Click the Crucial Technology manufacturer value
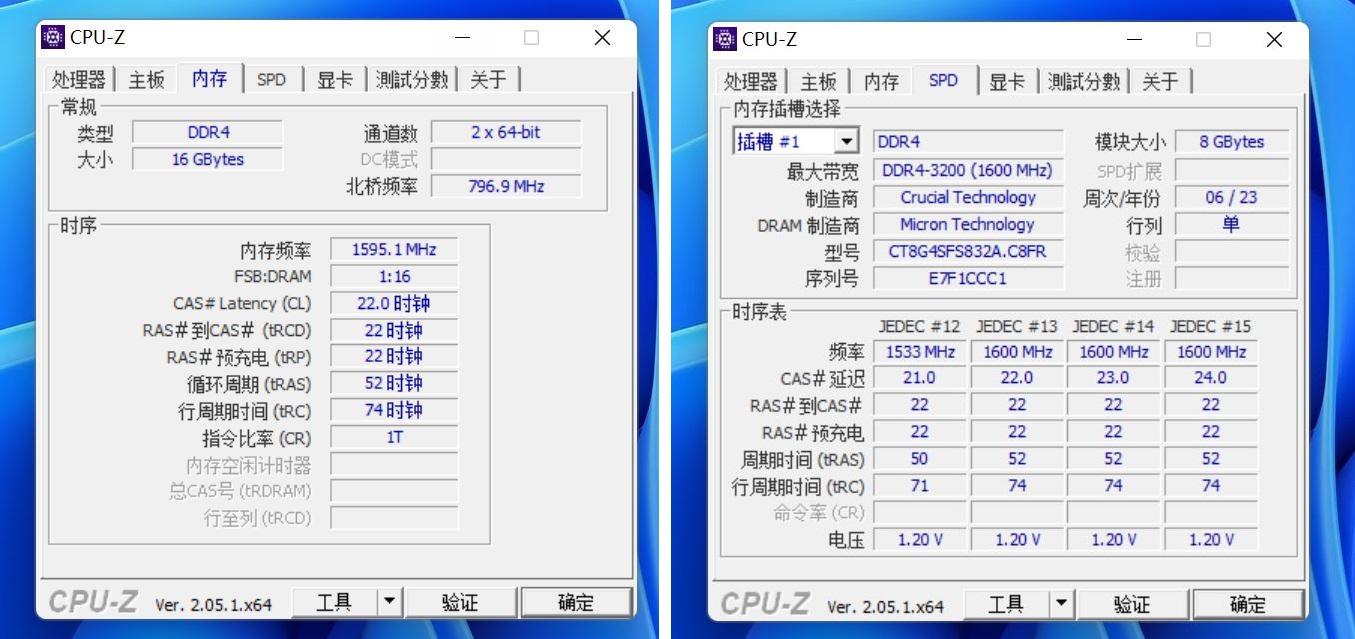This screenshot has height=639, width=1355. pos(967,197)
